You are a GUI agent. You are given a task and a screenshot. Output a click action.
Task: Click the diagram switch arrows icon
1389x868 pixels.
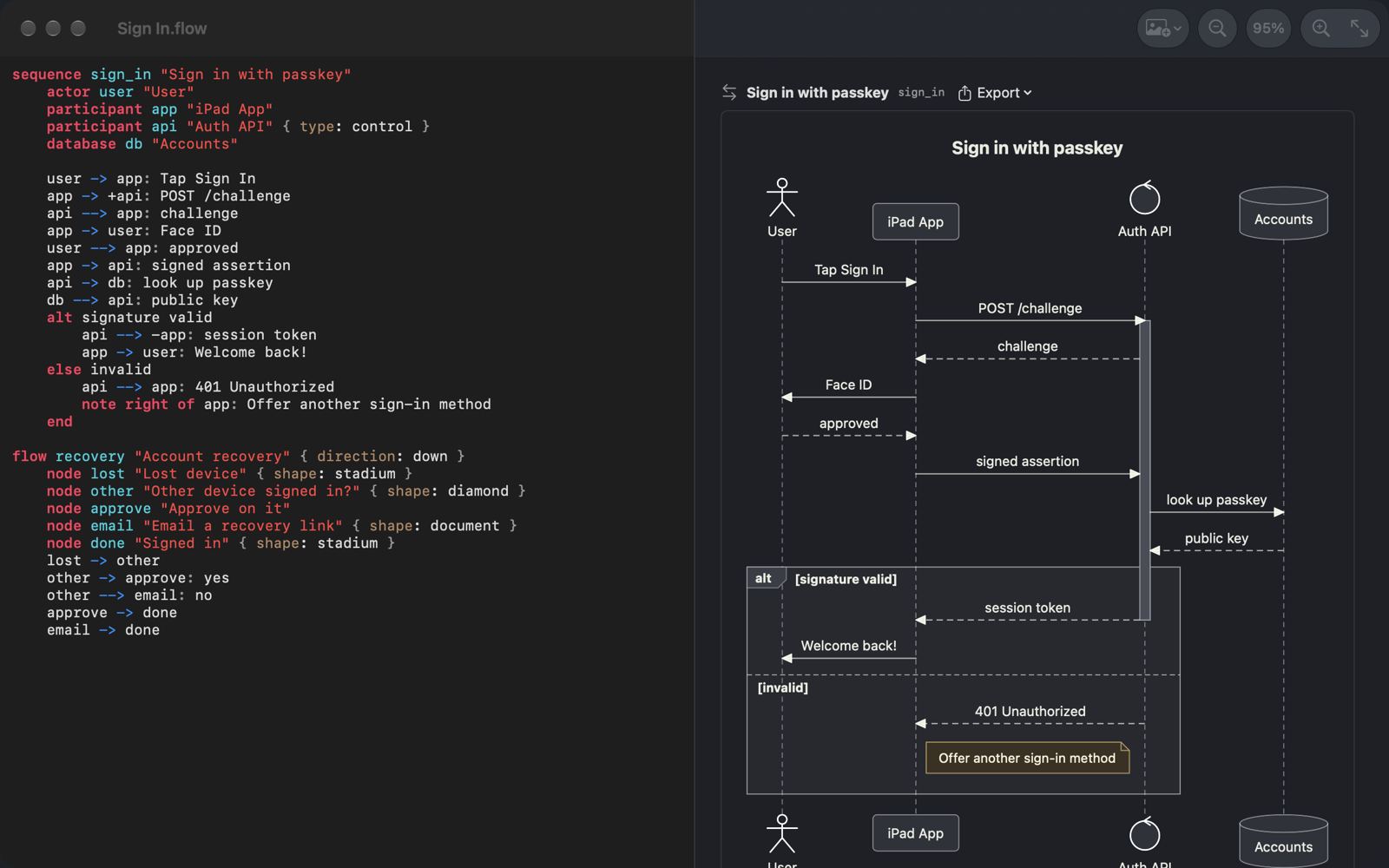point(729,93)
